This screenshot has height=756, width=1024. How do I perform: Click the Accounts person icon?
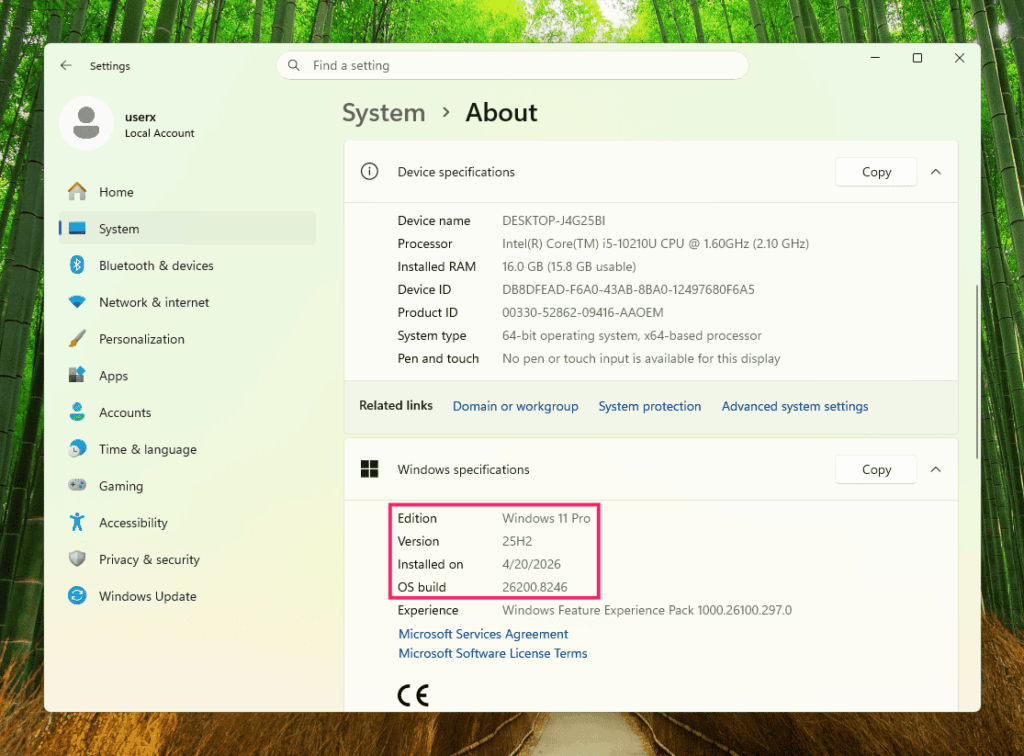(77, 411)
